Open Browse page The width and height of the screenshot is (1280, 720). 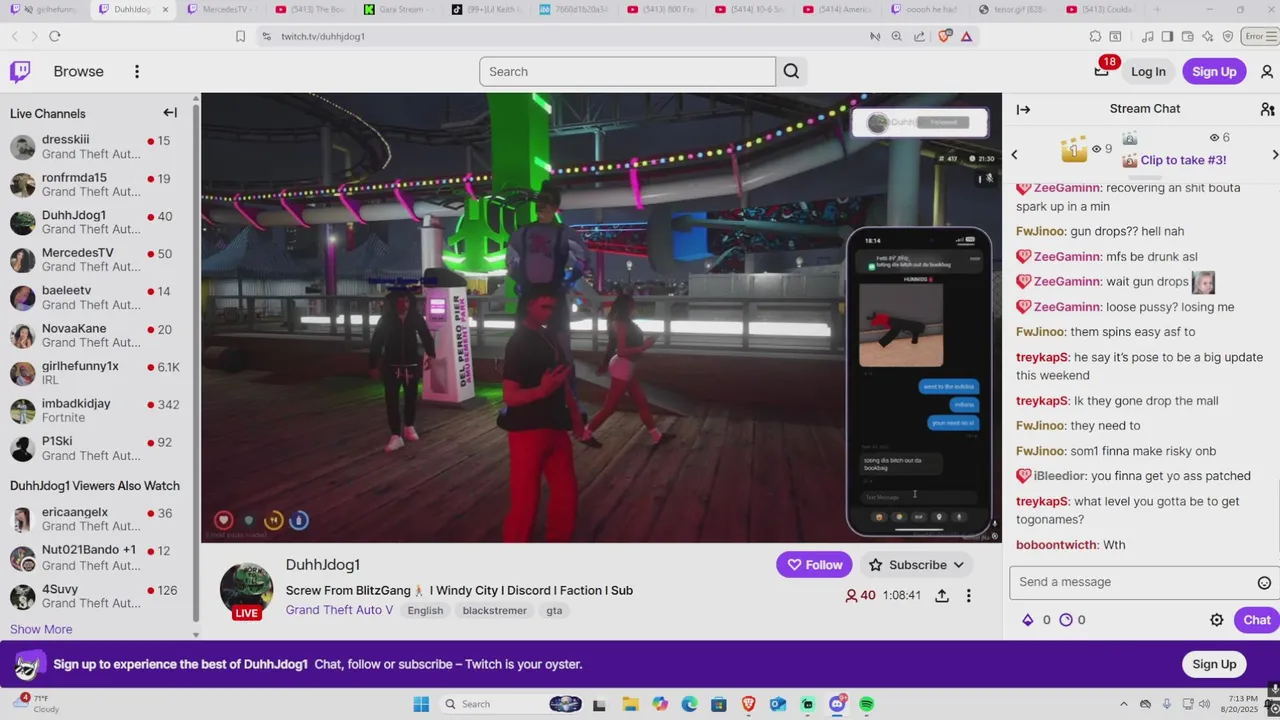(x=79, y=71)
